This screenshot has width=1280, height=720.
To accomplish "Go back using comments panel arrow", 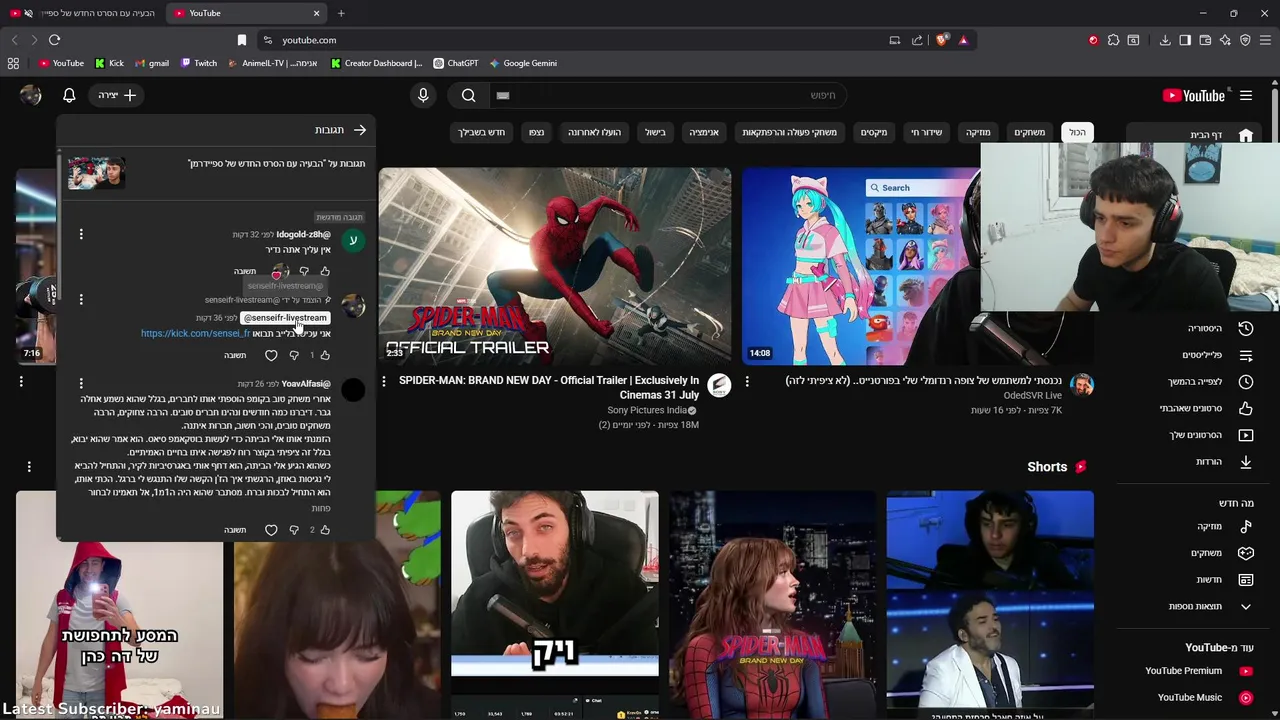I will click(360, 130).
